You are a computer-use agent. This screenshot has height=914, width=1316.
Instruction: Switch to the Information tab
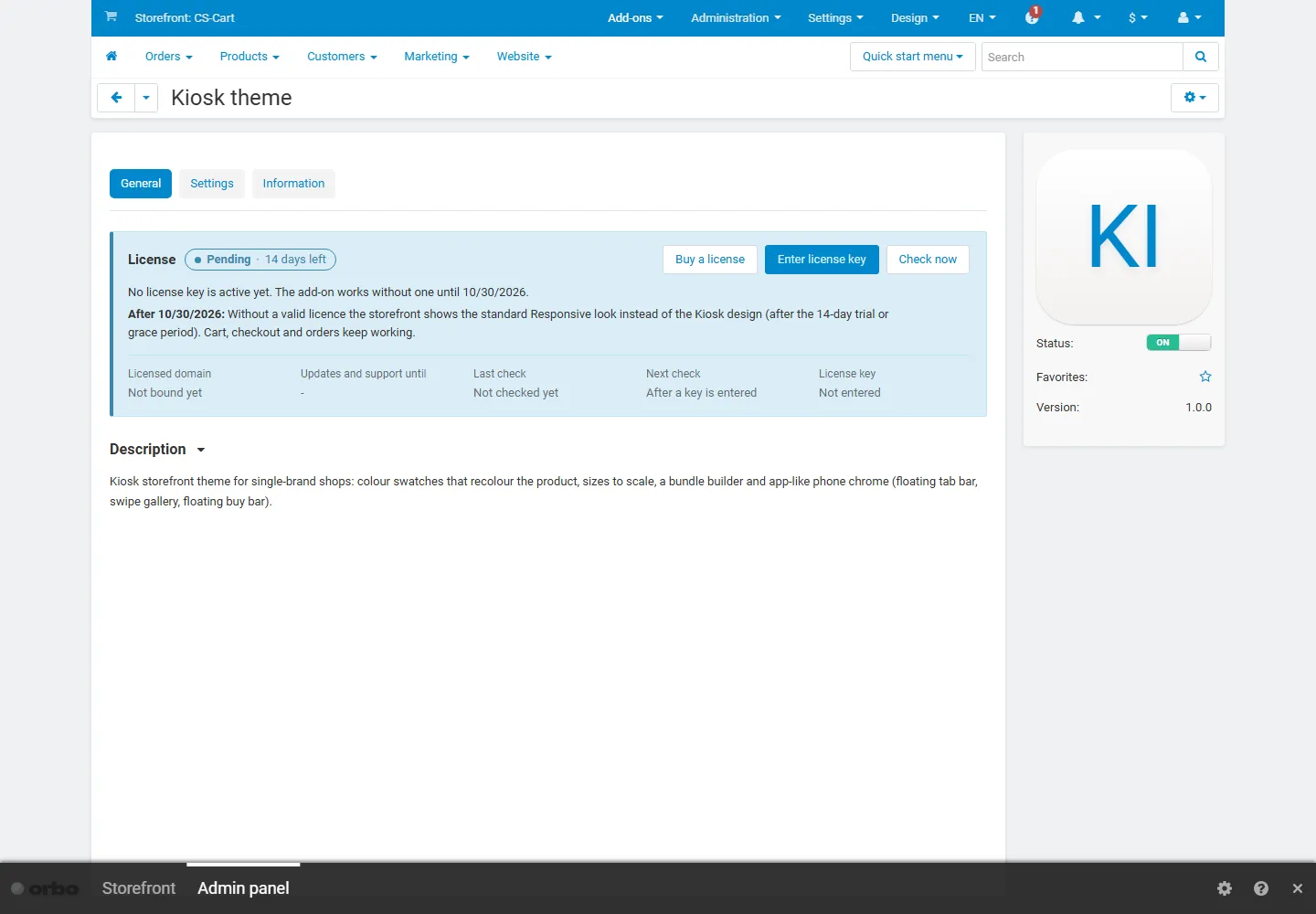[x=293, y=184]
